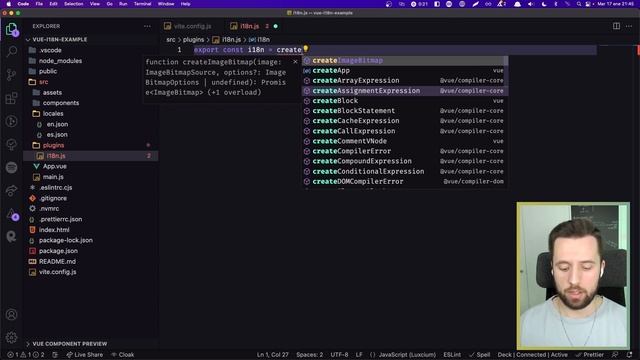The height and width of the screenshot is (360, 640).
Task: Go to line via Ln 1, Col 27
Action: [x=272, y=355]
